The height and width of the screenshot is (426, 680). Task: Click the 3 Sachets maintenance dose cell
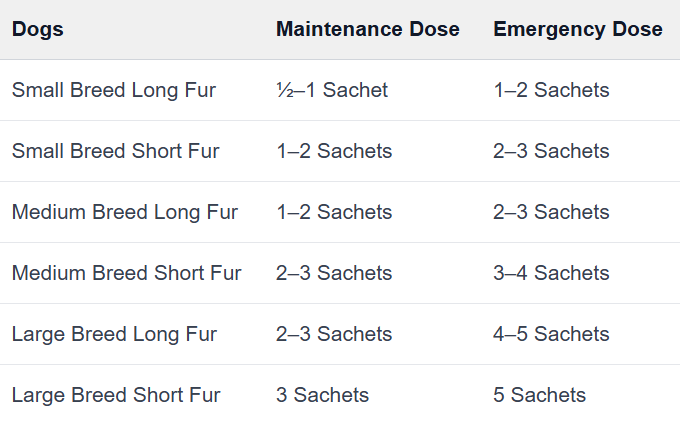322,395
